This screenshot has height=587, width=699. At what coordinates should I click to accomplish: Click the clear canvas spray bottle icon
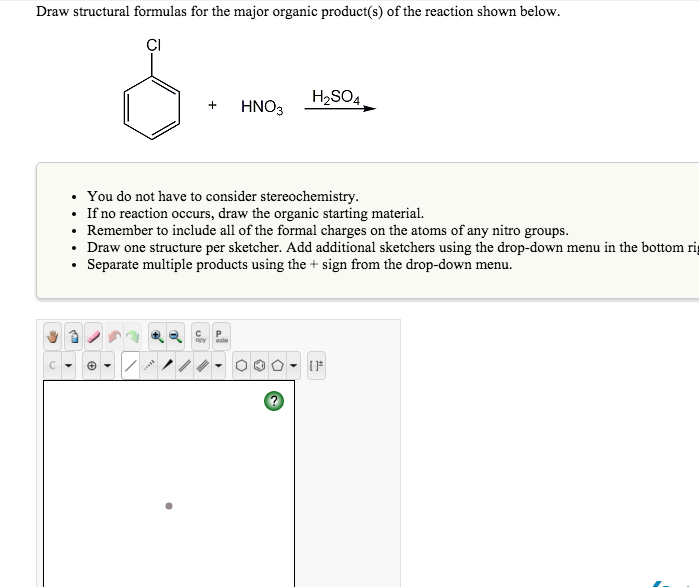74,337
